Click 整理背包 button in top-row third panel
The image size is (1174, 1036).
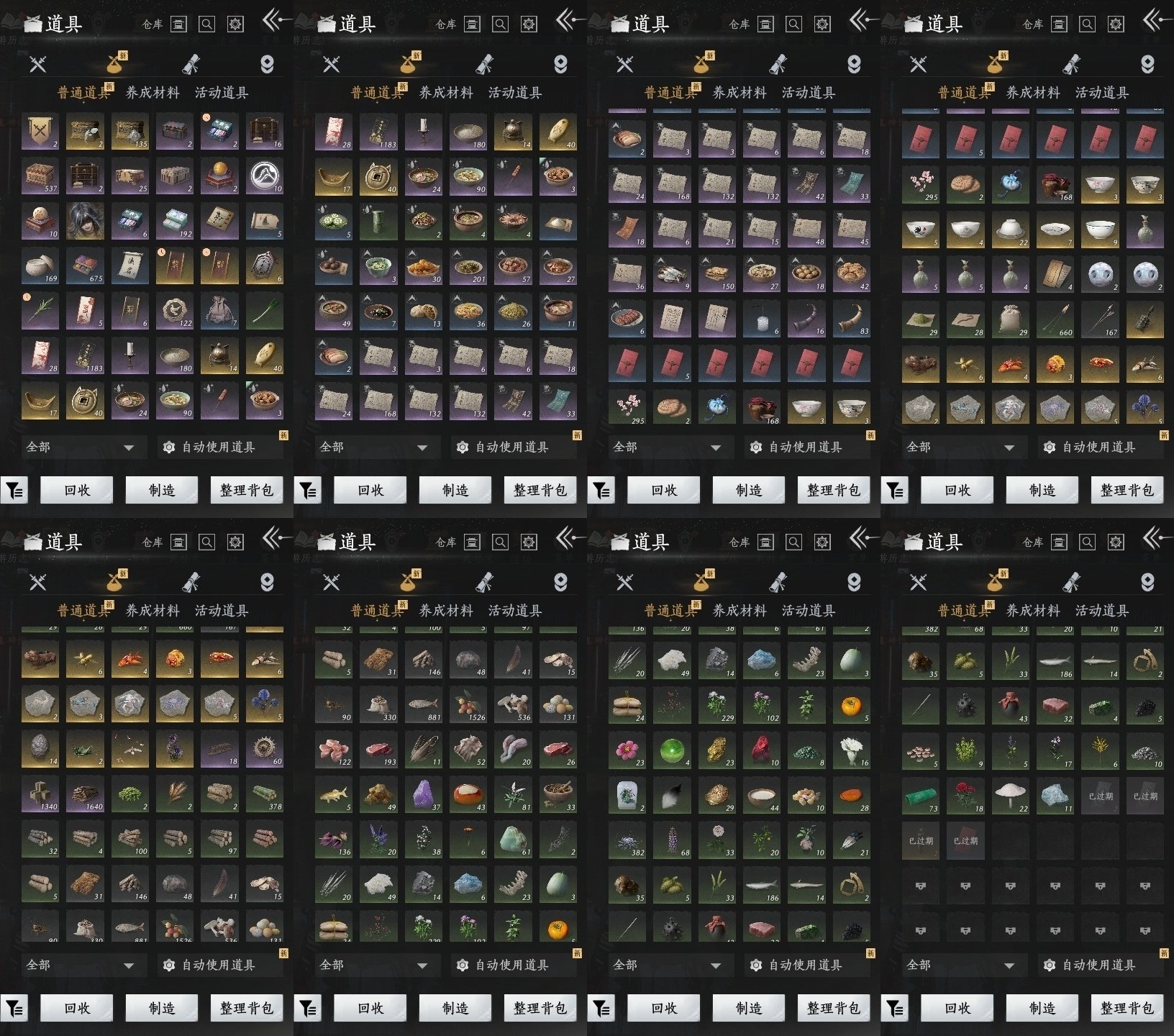pyautogui.click(x=834, y=490)
